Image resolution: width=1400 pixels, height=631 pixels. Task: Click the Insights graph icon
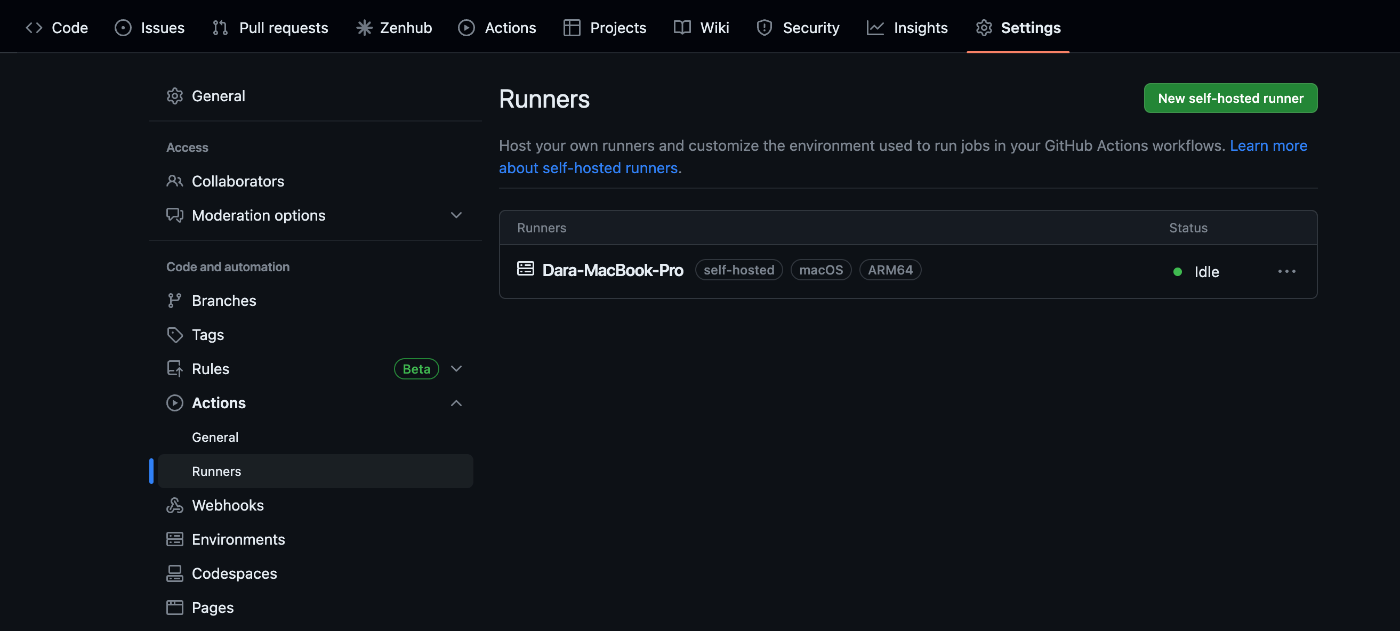pos(875,28)
